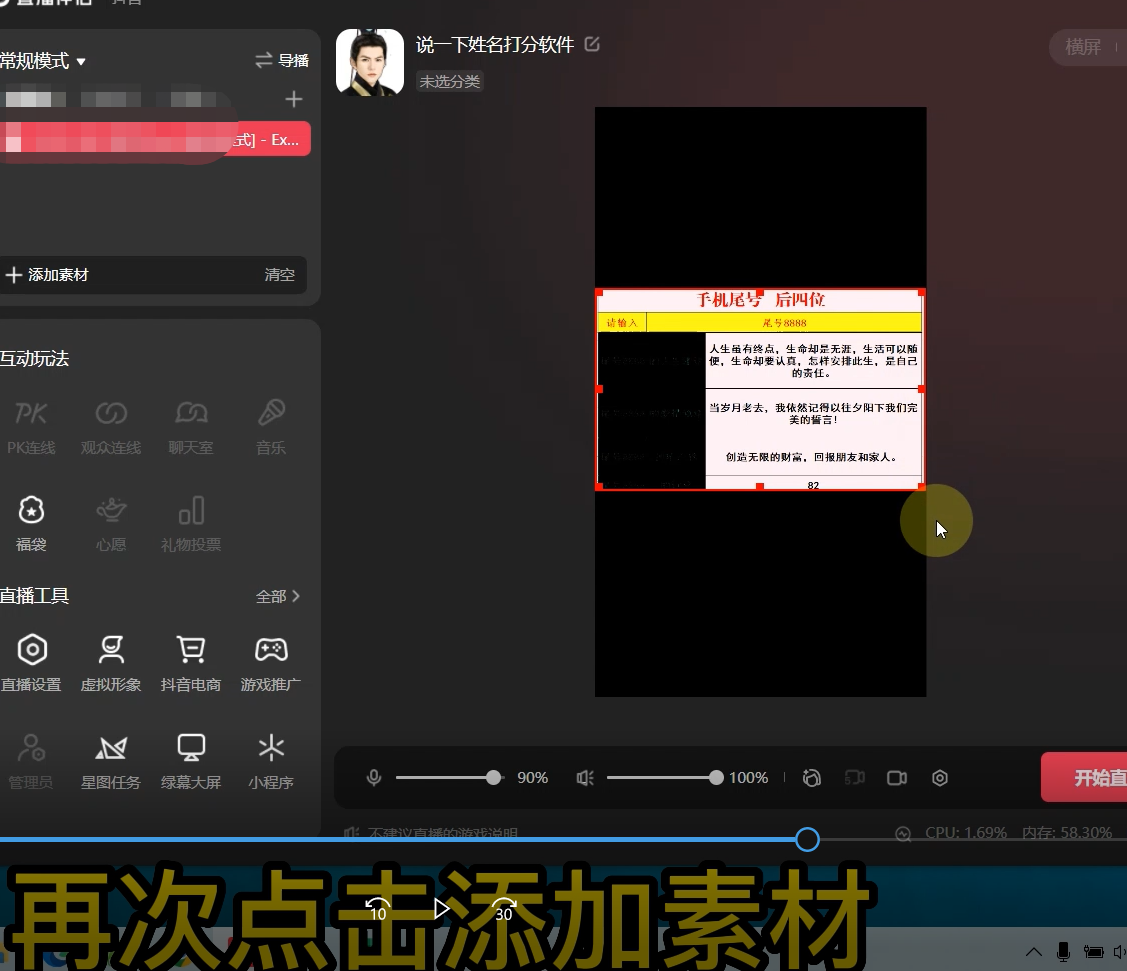Screen dimensions: 1127x971
Task: Open 抖音电商 e-commerce tool
Action: (x=190, y=661)
